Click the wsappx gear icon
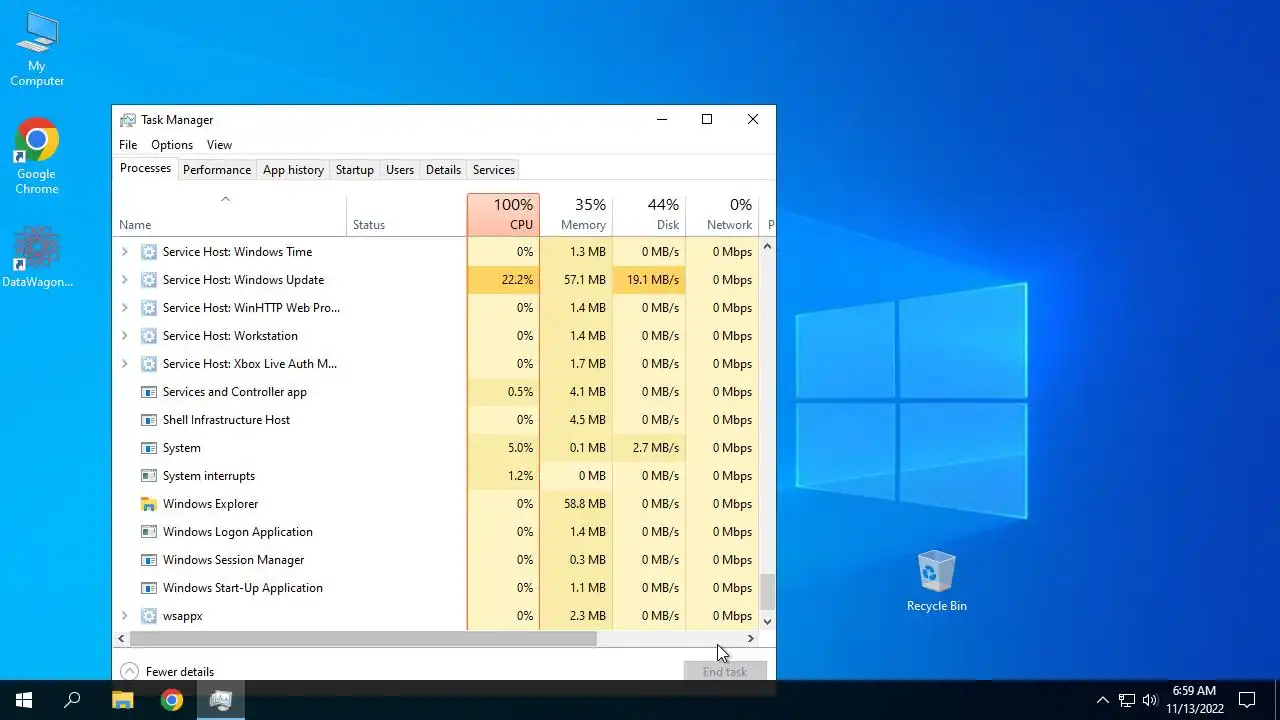 coord(149,616)
